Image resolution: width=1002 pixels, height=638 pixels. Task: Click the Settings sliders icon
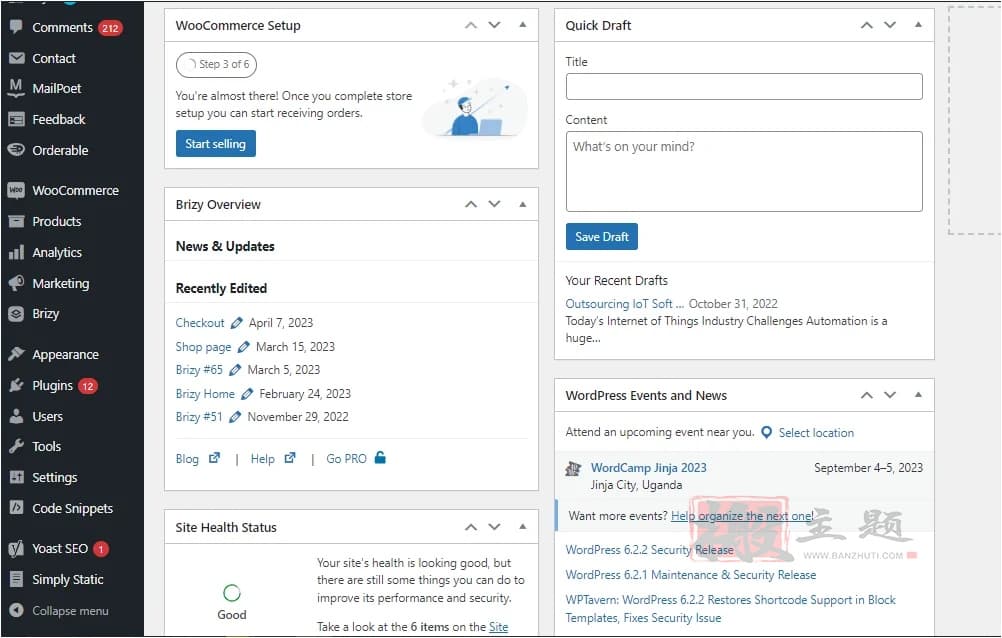point(16,478)
